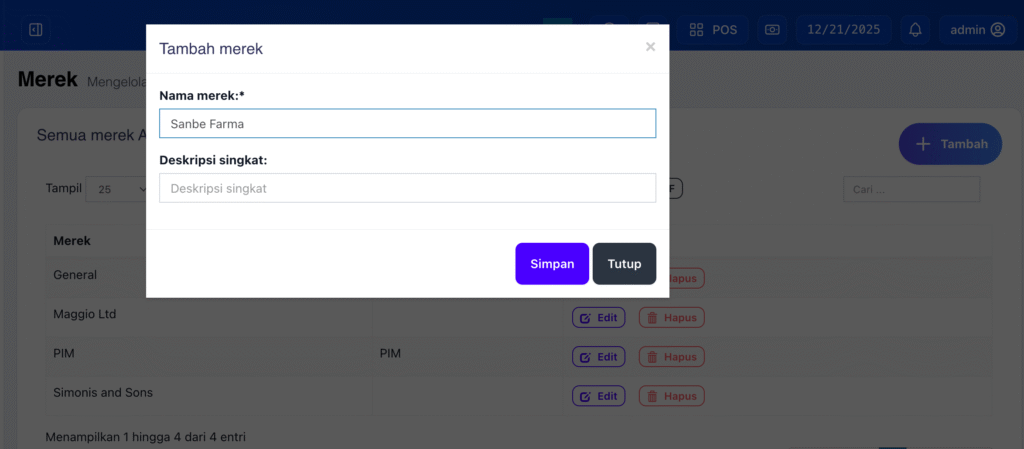Delete the PIM brand with Hapus
The image size is (1024, 449).
pos(672,357)
